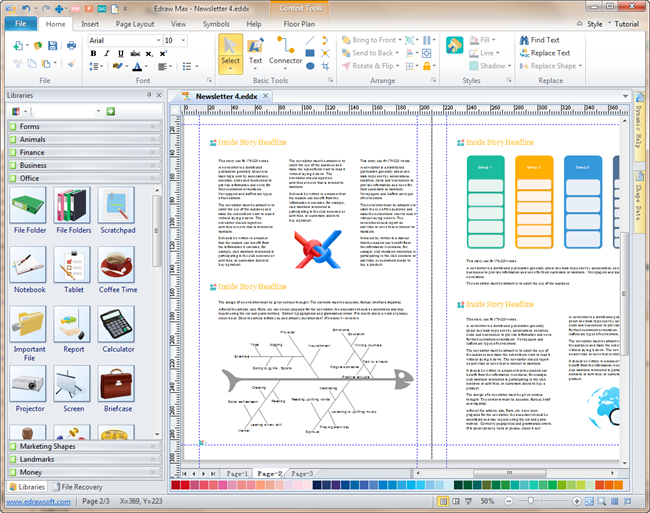Toggle Bold formatting

pos(93,54)
